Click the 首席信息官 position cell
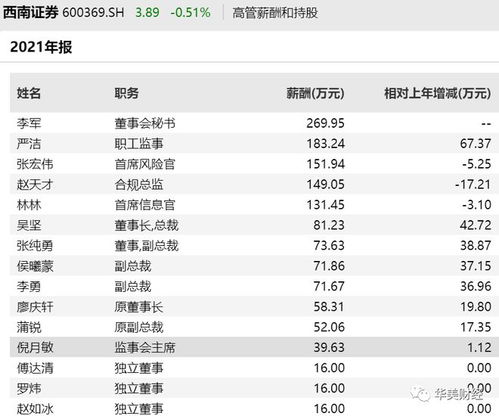This screenshot has height=416, width=499. coord(145,205)
